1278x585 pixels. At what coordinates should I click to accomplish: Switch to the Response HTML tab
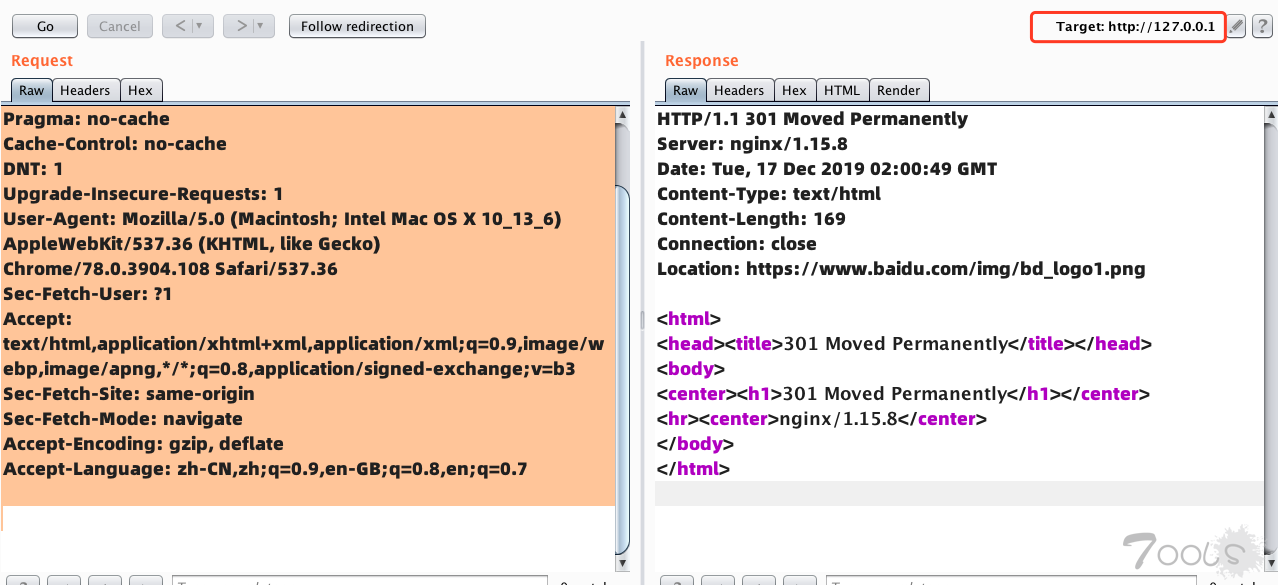(842, 90)
